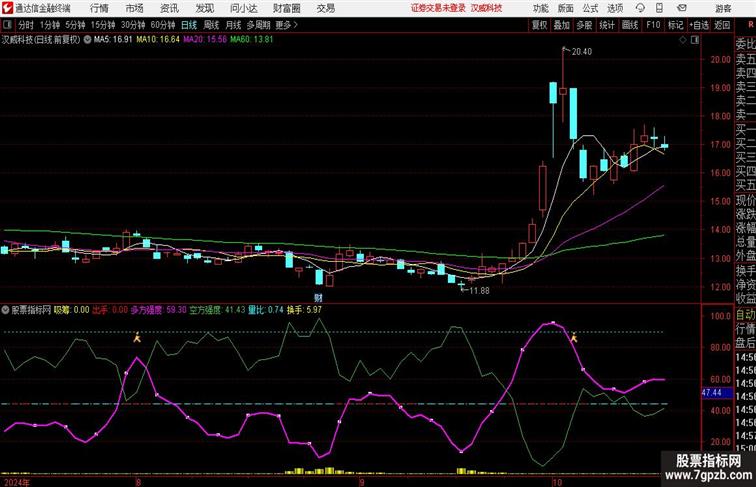Viewport: 756px width, 487px height.
Task: Click the 2024年 date axis label
Action: tap(17, 482)
